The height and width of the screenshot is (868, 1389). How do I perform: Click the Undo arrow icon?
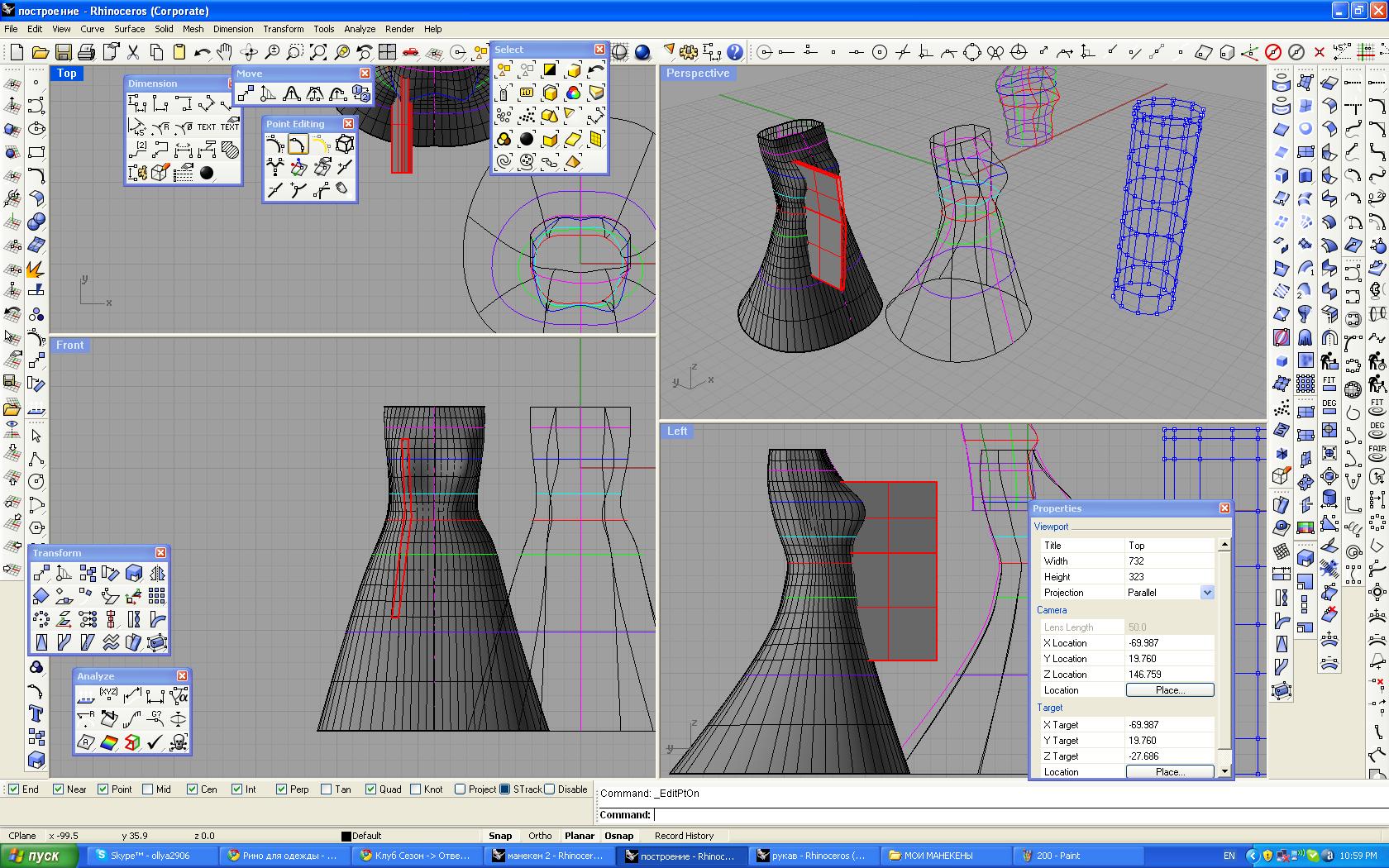202,52
